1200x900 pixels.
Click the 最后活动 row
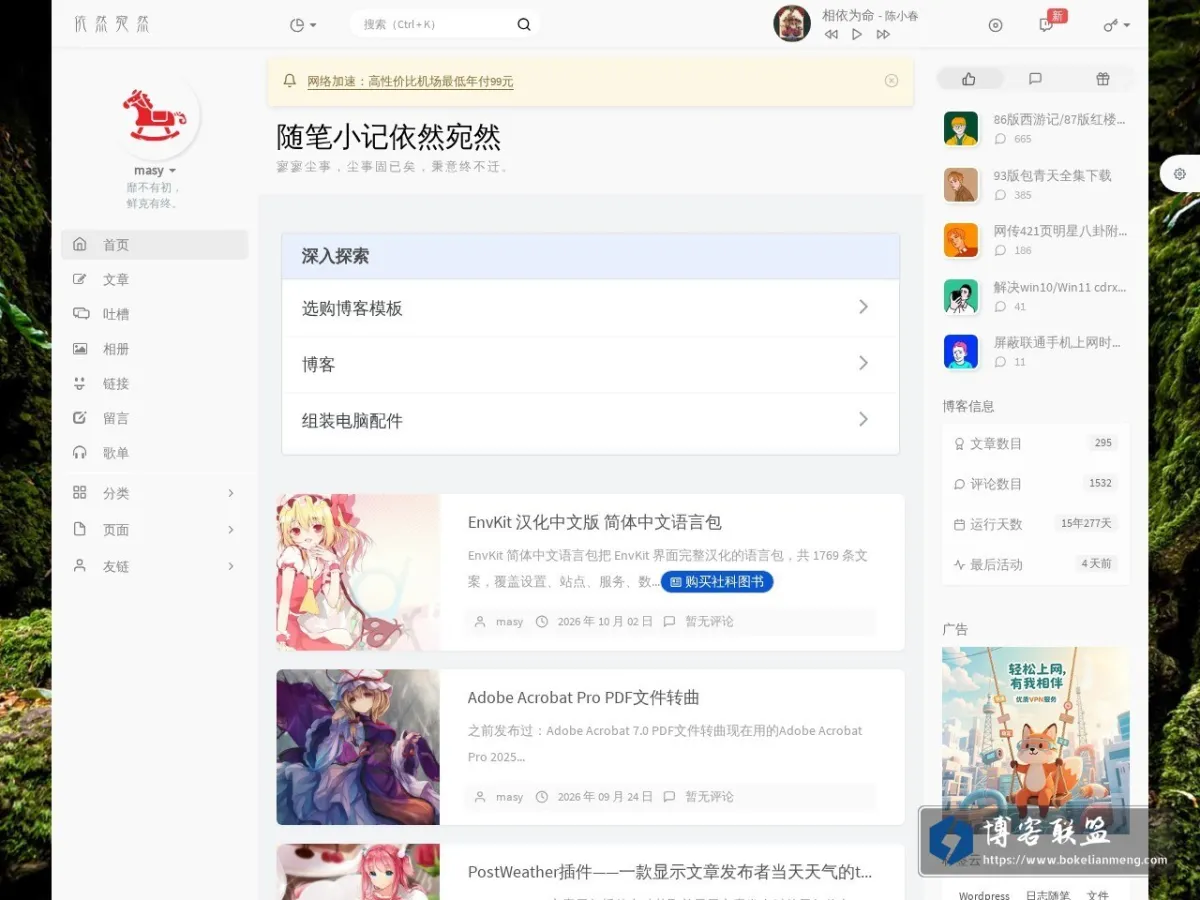click(1036, 564)
